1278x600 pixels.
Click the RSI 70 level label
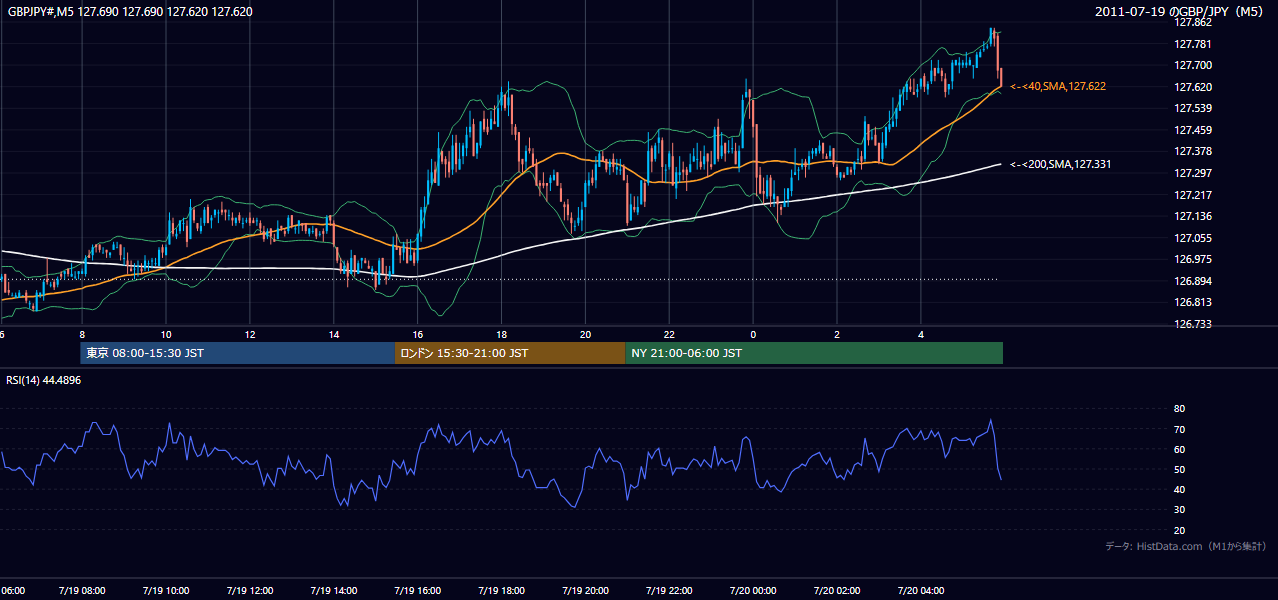pos(1179,429)
